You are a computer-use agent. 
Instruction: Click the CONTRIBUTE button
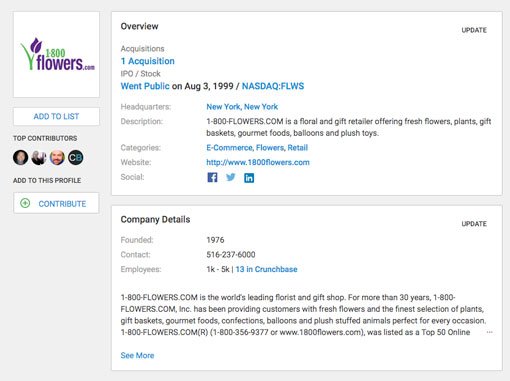click(56, 203)
